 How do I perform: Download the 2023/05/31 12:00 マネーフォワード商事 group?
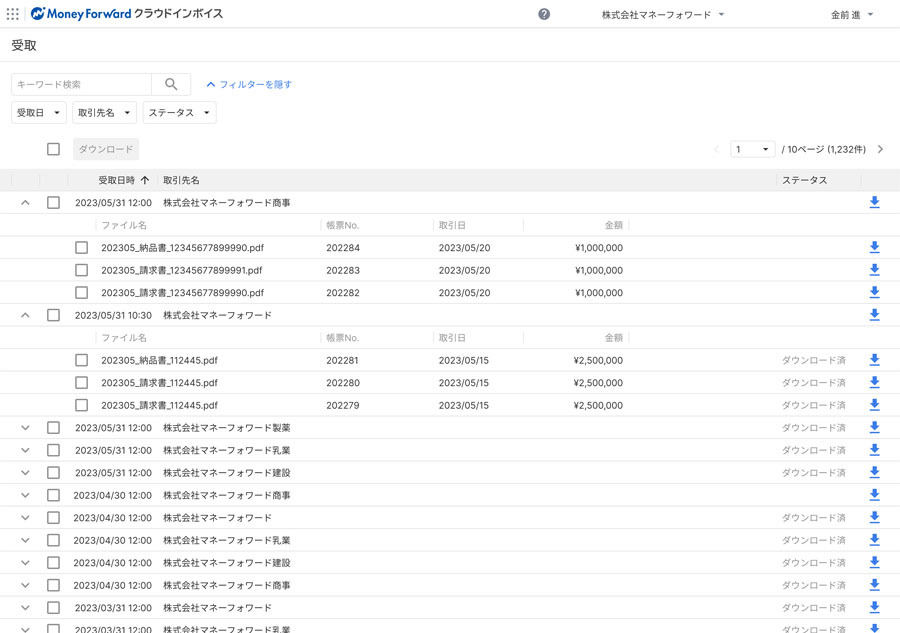(875, 202)
